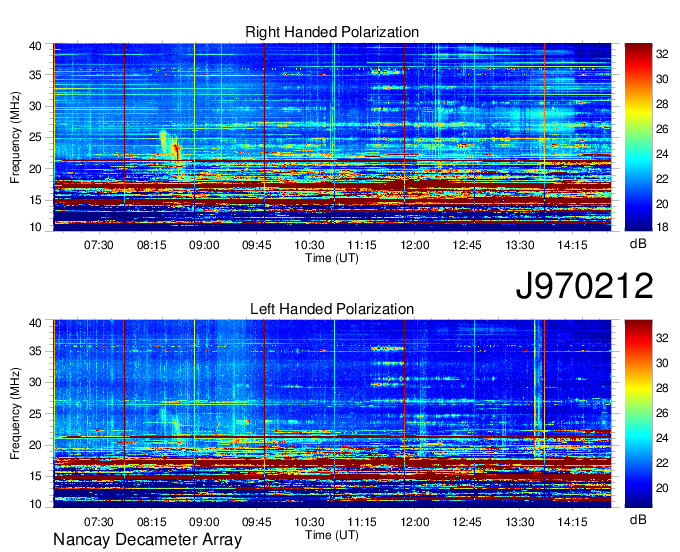Click 12:00 tick under left-handed plot

[x=415, y=522]
